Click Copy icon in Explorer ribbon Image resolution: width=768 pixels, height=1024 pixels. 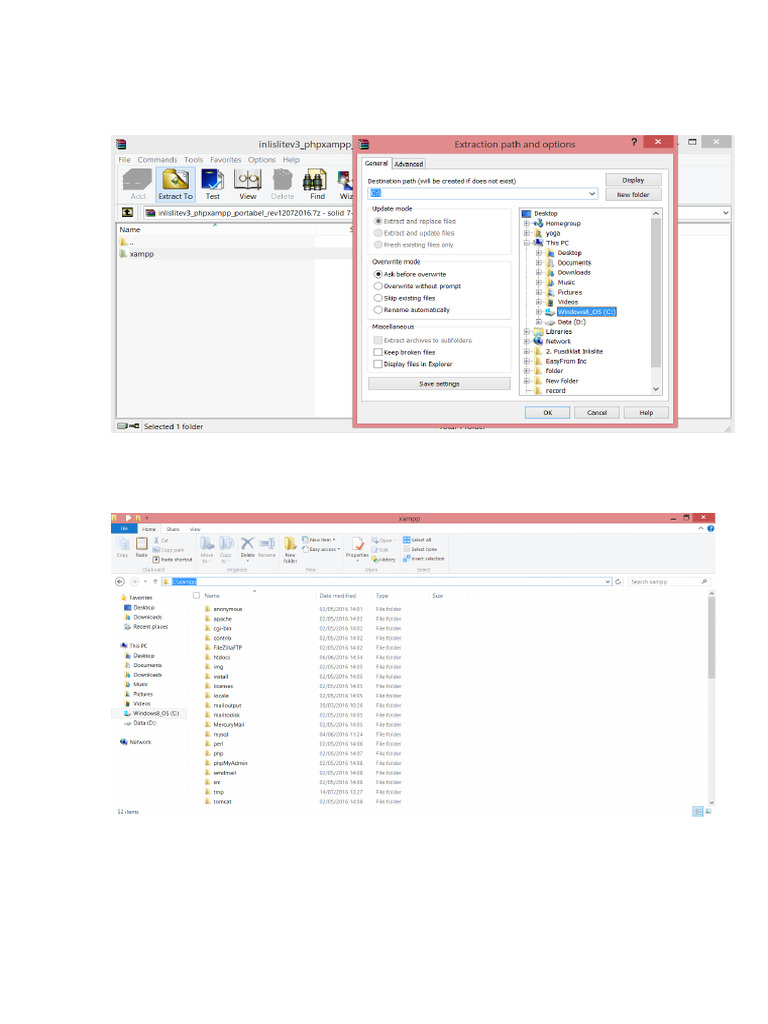123,547
